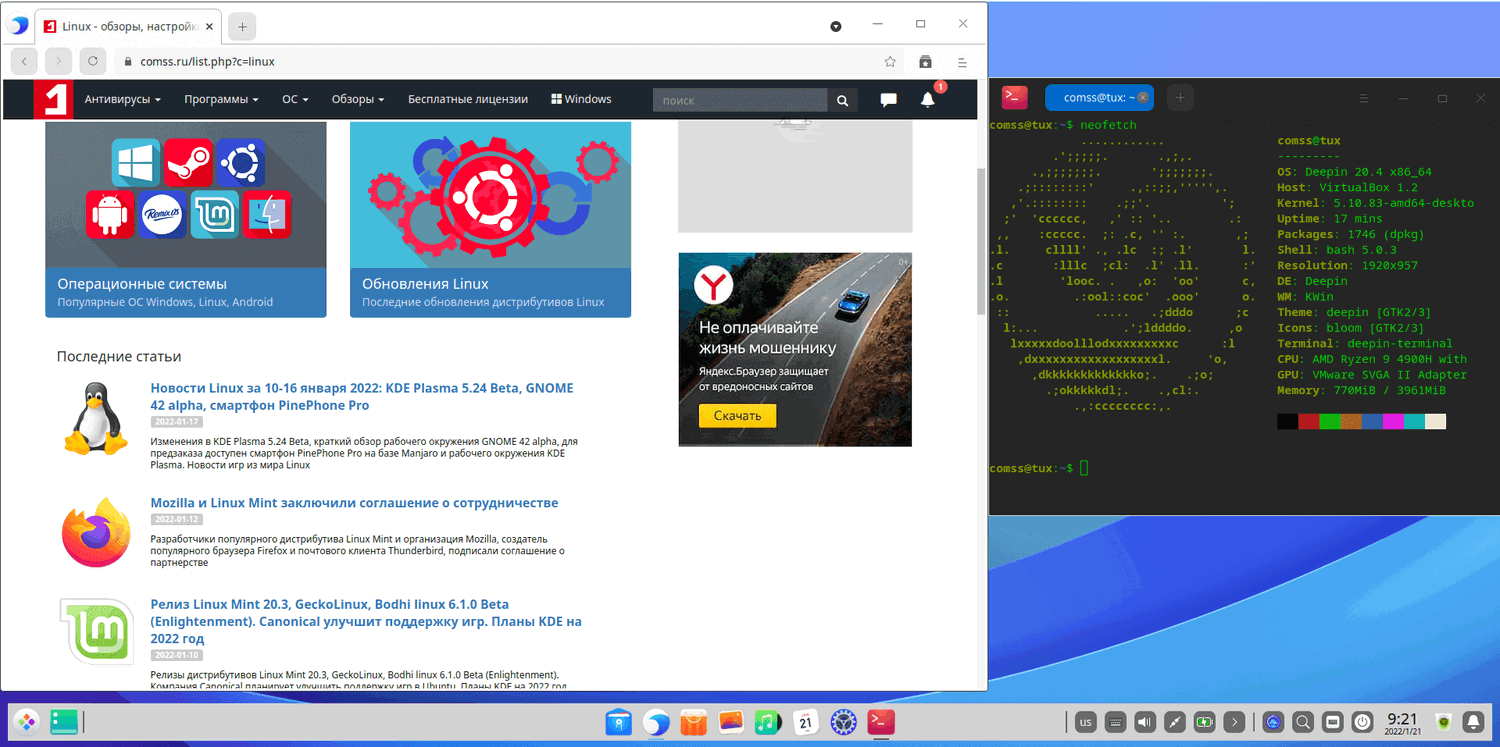Open site notifications bell with badge
This screenshot has width=1500, height=747.
929,99
